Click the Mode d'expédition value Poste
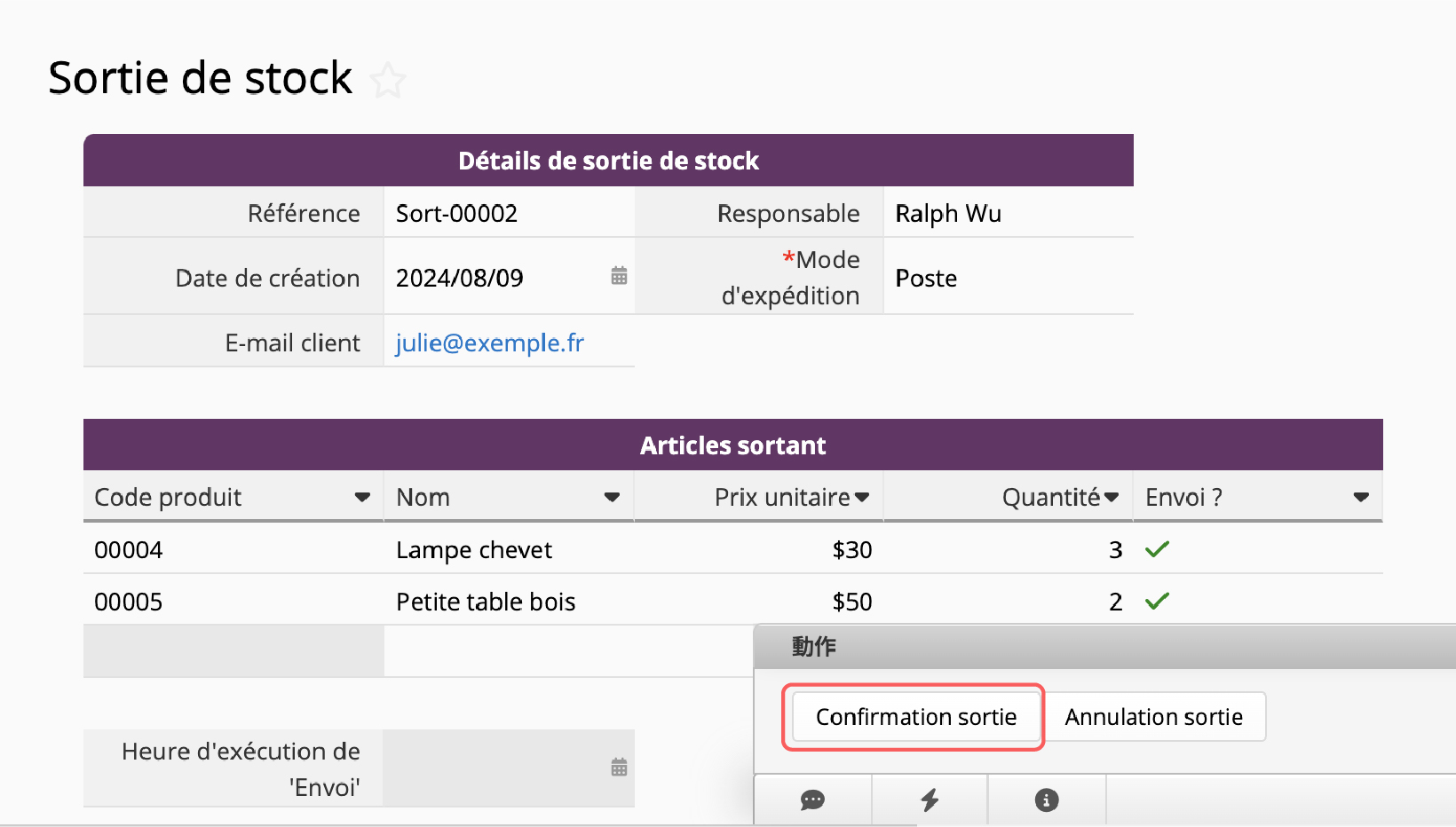1456x827 pixels. pyautogui.click(x=926, y=279)
